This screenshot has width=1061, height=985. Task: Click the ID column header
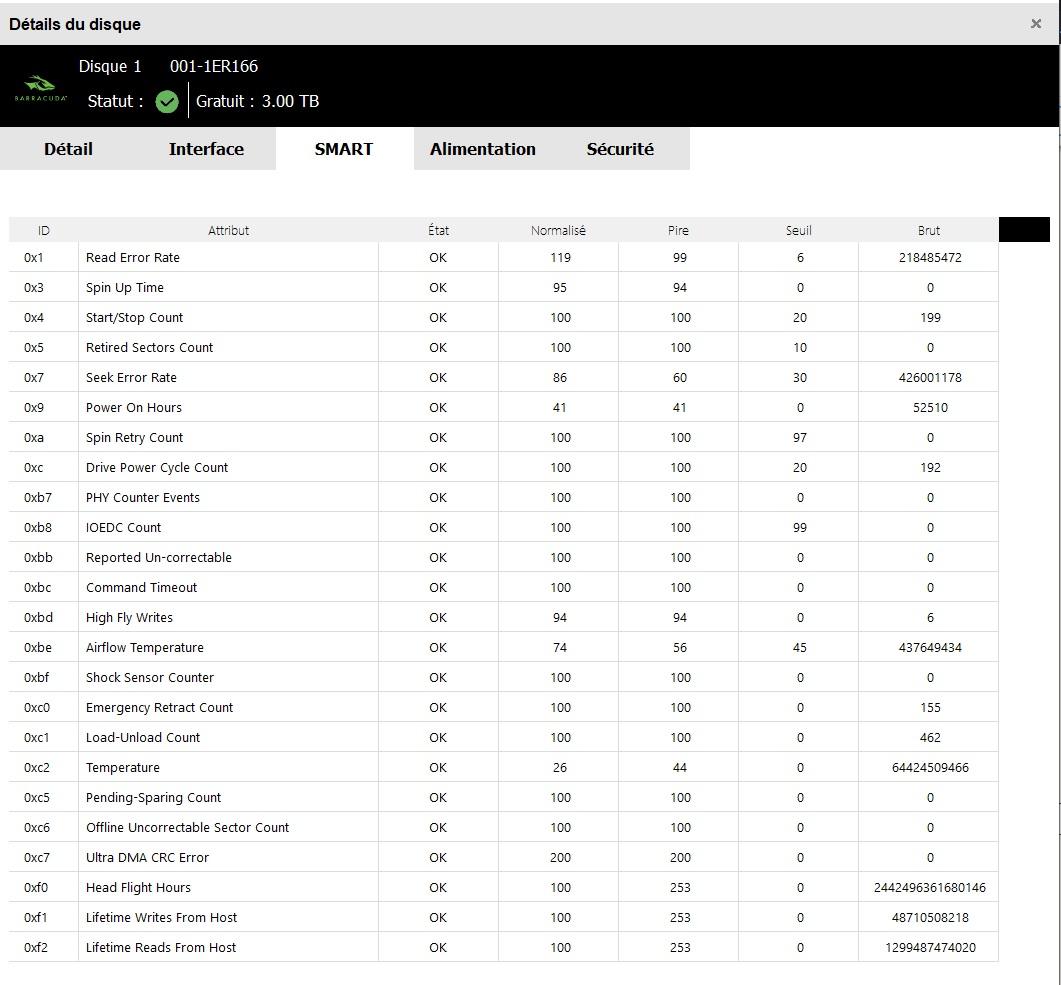click(x=44, y=231)
